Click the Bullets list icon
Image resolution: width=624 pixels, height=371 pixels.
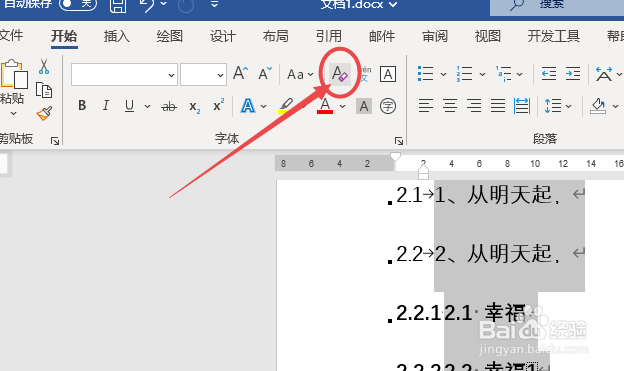[425, 74]
